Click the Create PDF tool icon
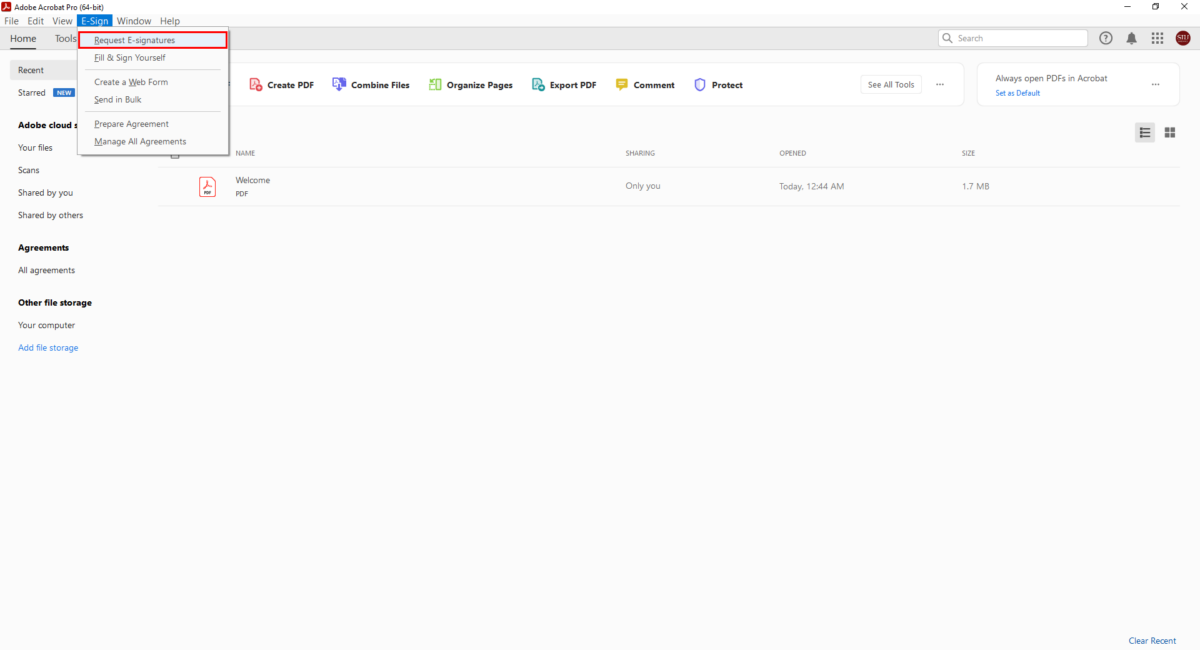1200x650 pixels. (256, 85)
